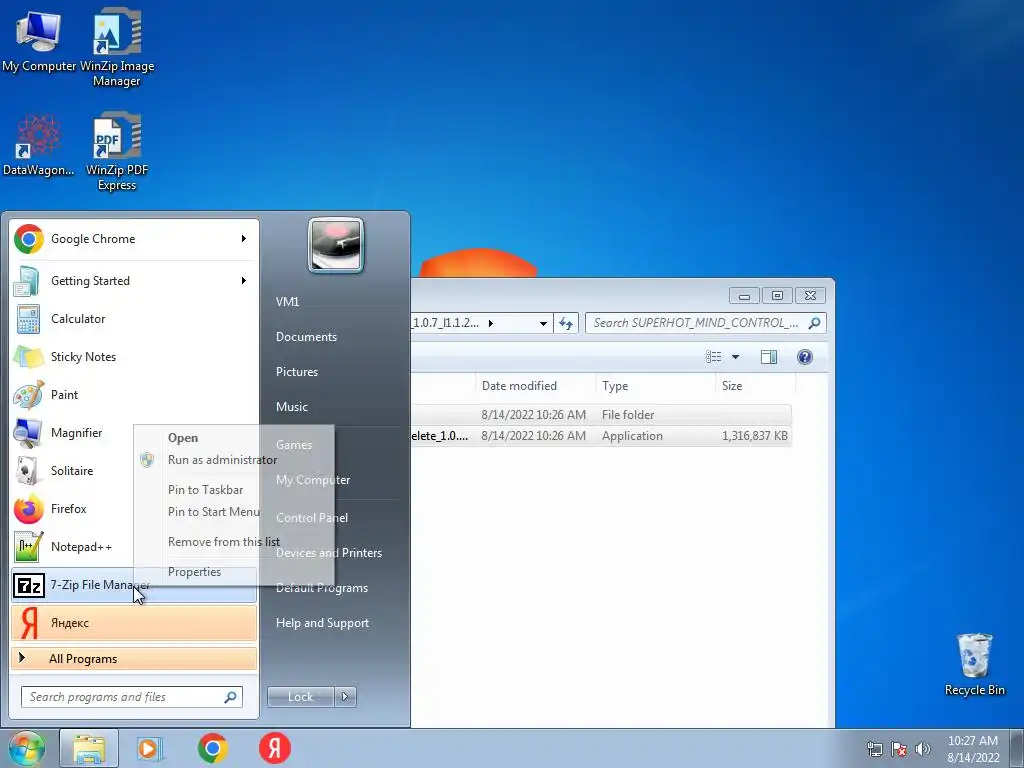Launch Getting Started from Start menu

[x=134, y=281]
